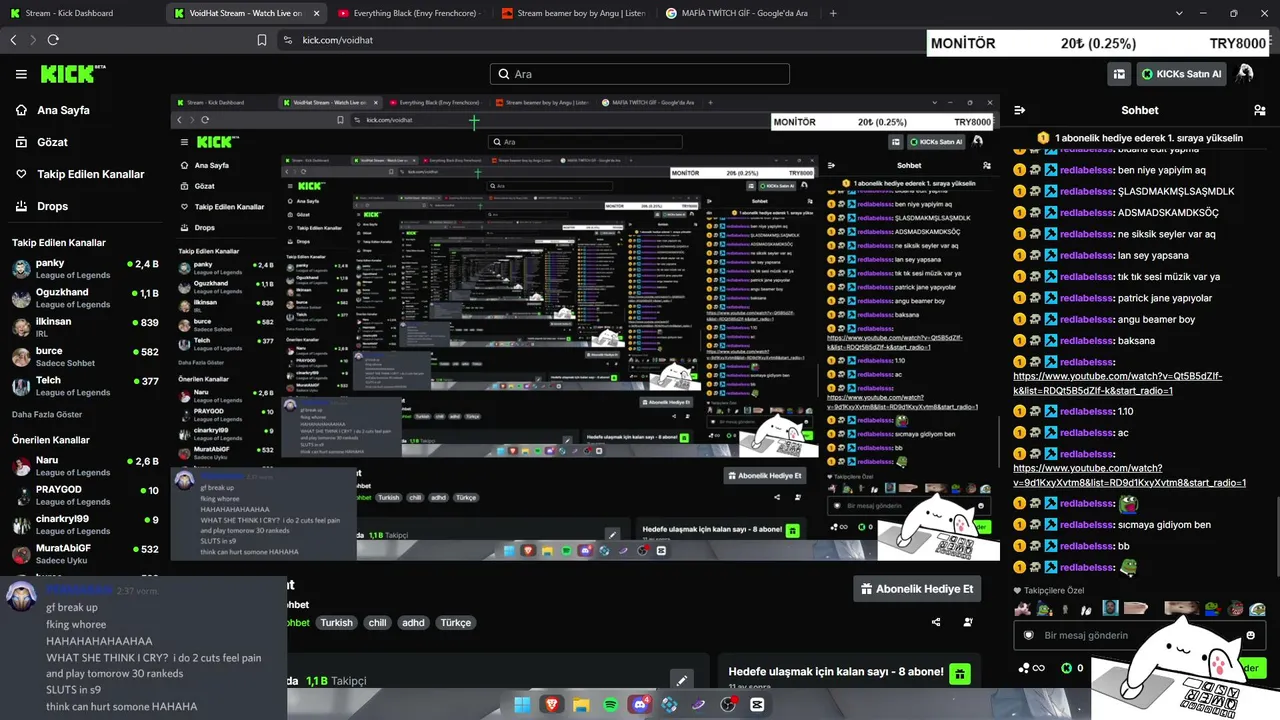Select the adhd tag under the stream title
The height and width of the screenshot is (720, 1280).
click(413, 623)
